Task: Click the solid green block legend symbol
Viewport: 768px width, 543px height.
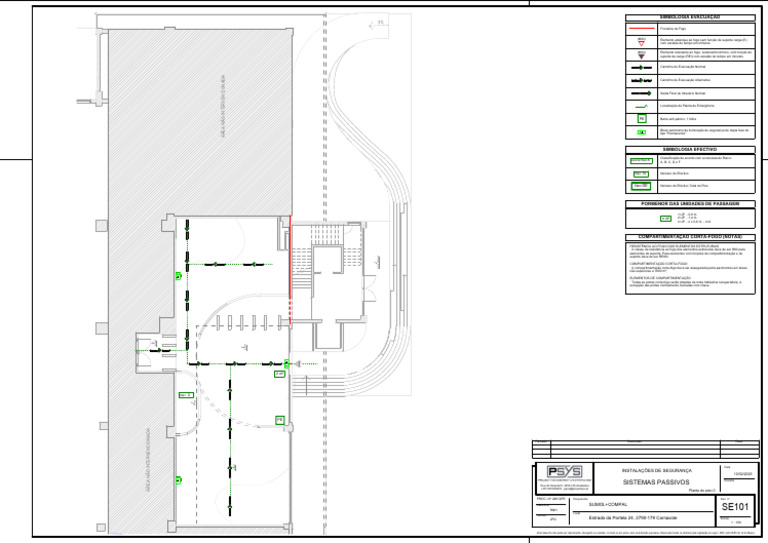Action: [642, 131]
